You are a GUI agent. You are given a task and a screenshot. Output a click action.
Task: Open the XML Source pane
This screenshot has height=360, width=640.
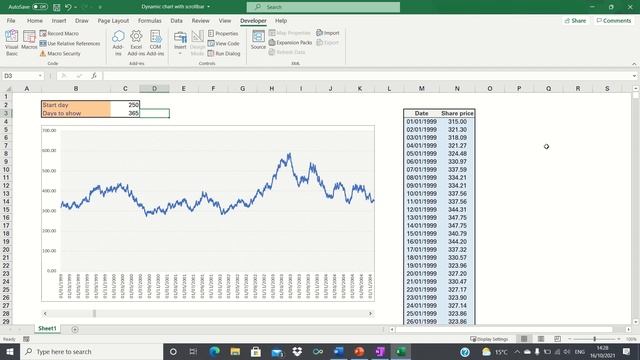pyautogui.click(x=258, y=40)
